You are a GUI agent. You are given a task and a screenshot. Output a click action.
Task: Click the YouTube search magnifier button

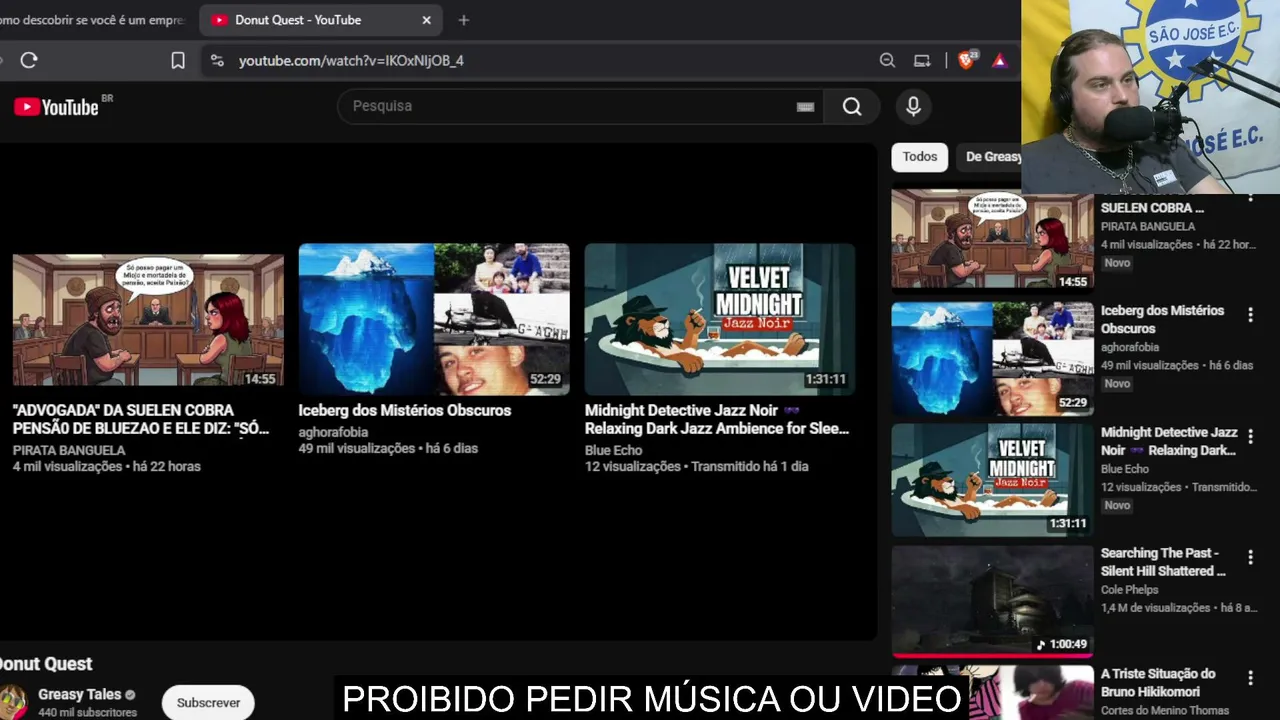coord(852,106)
